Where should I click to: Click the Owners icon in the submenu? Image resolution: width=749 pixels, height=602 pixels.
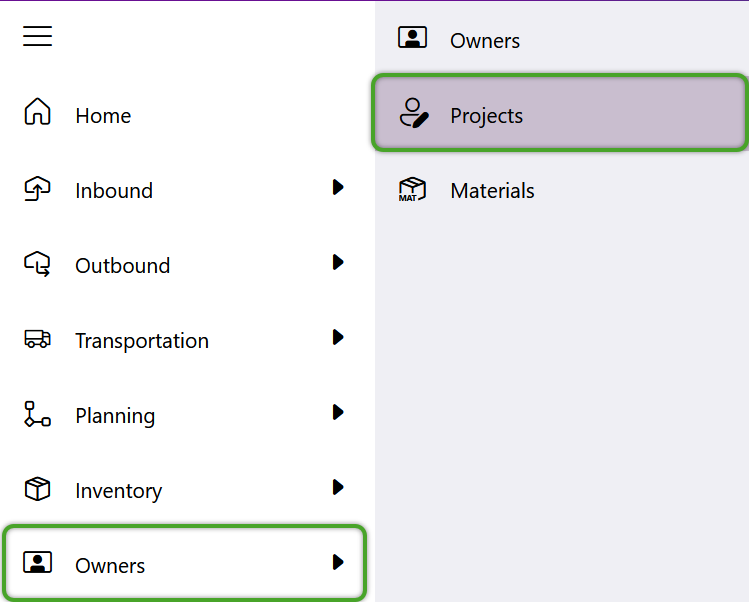412,37
